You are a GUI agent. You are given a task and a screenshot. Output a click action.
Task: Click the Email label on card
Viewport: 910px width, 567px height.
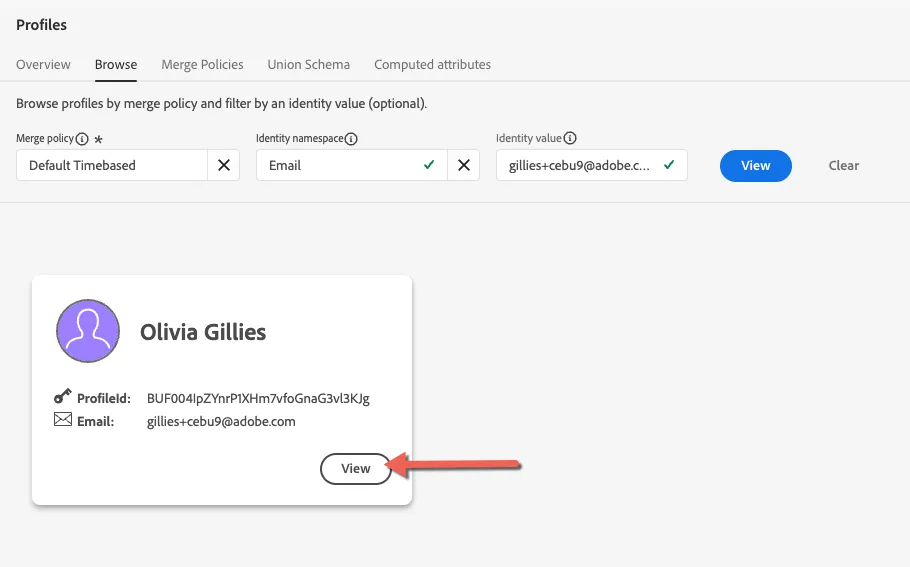(96, 421)
